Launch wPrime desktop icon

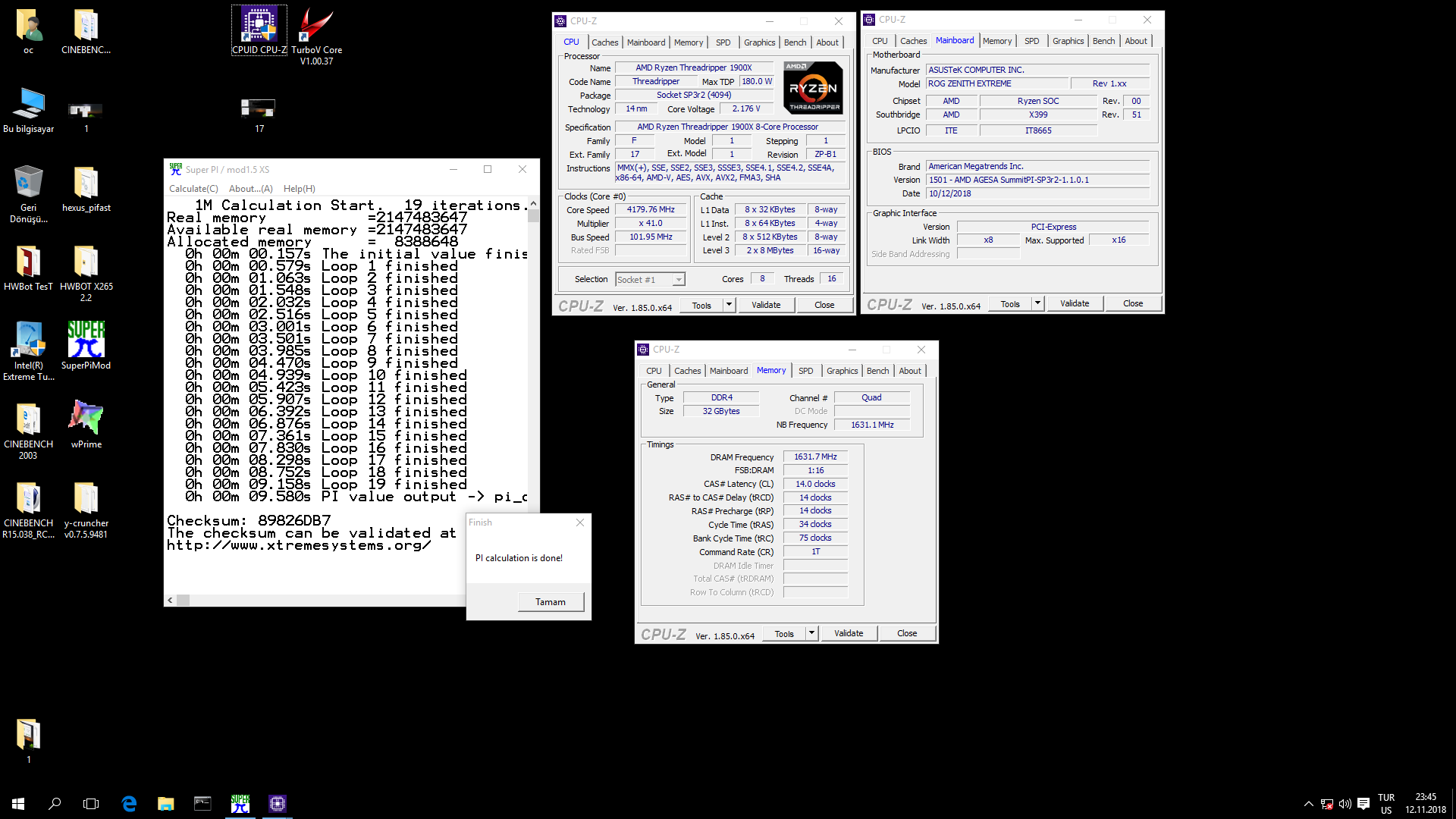click(x=86, y=425)
